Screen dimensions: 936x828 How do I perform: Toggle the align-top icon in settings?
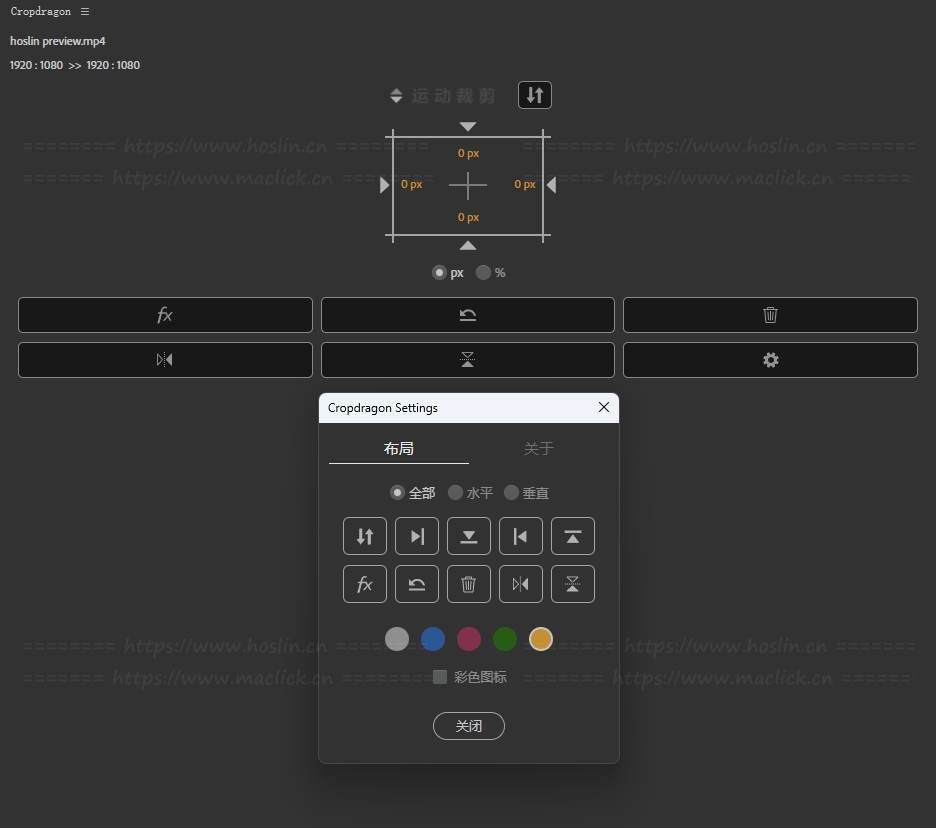[x=572, y=536]
